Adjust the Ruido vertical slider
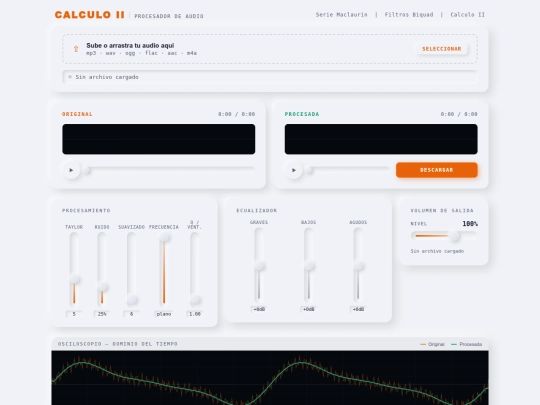The image size is (540, 405). pos(102,269)
